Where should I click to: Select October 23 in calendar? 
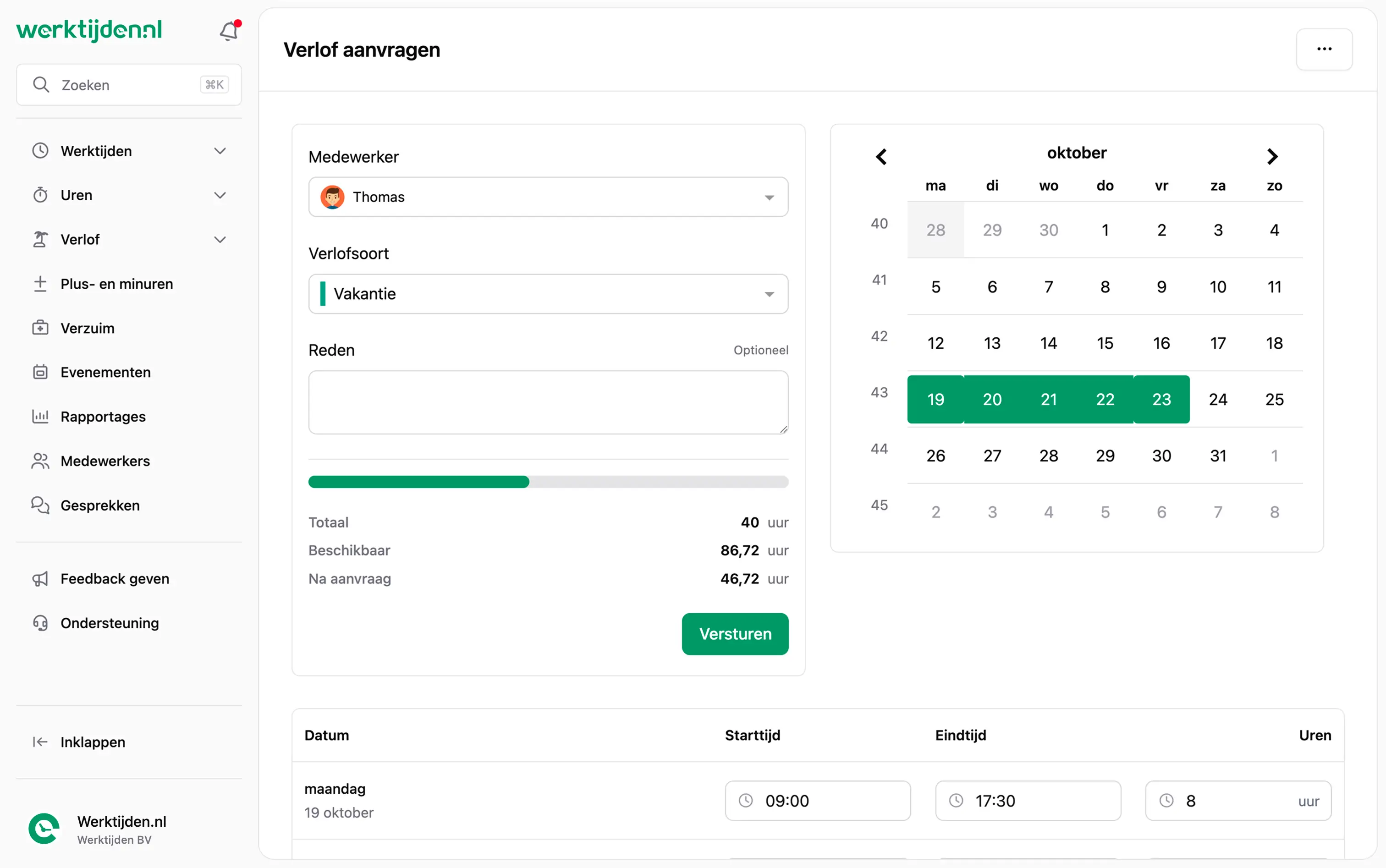click(1161, 400)
